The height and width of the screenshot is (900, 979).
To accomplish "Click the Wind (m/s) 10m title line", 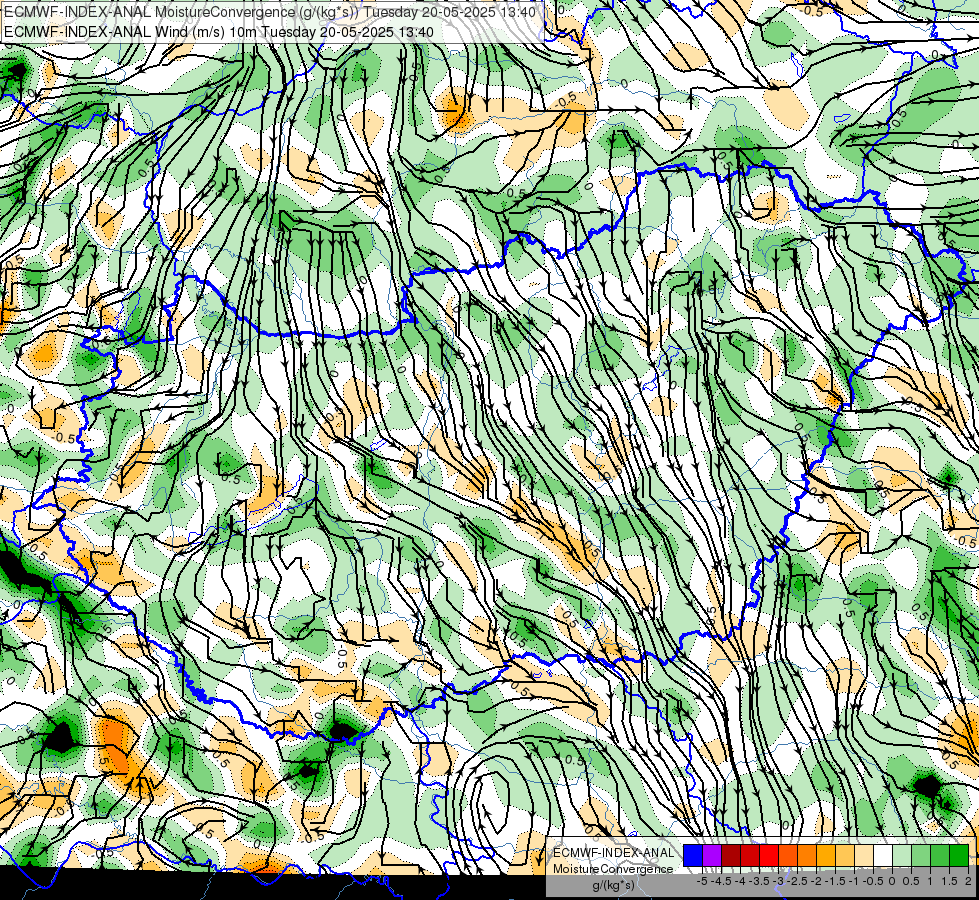I will pyautogui.click(x=219, y=32).
